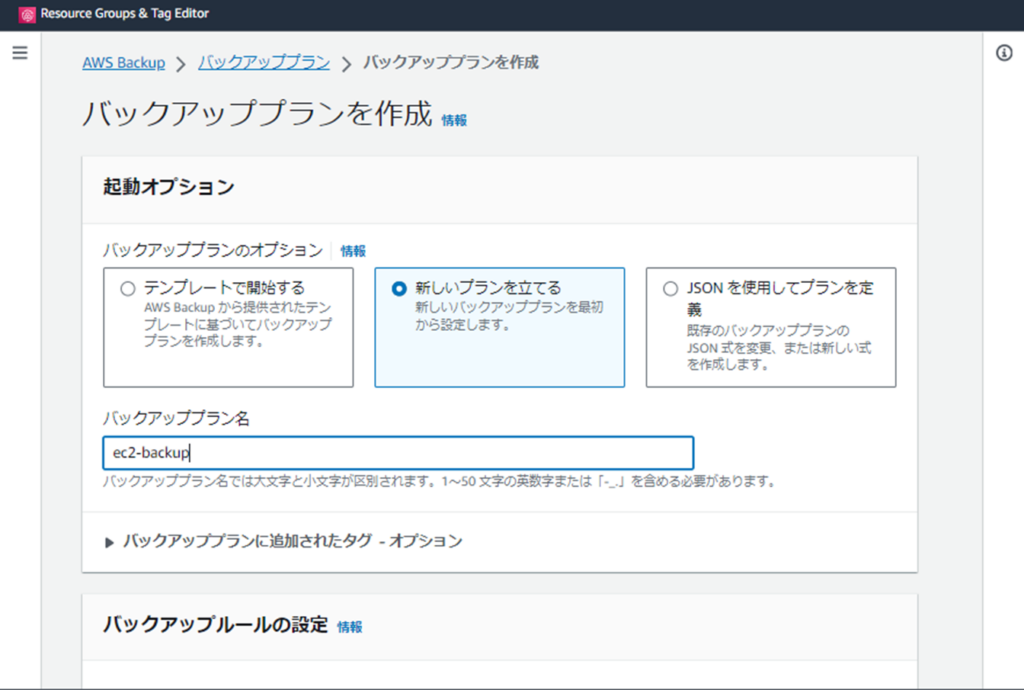Select 新しいプランを立てる radio option
1024x690 pixels.
click(x=399, y=289)
